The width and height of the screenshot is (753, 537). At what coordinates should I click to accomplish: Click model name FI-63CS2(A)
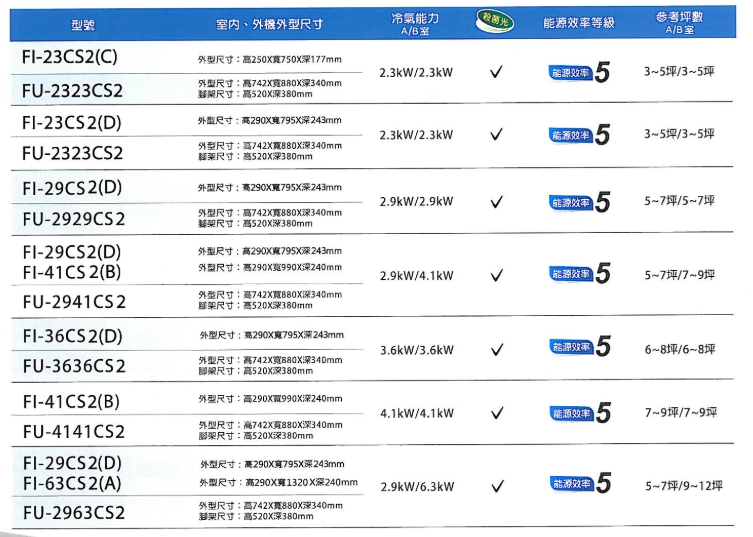tap(72, 485)
